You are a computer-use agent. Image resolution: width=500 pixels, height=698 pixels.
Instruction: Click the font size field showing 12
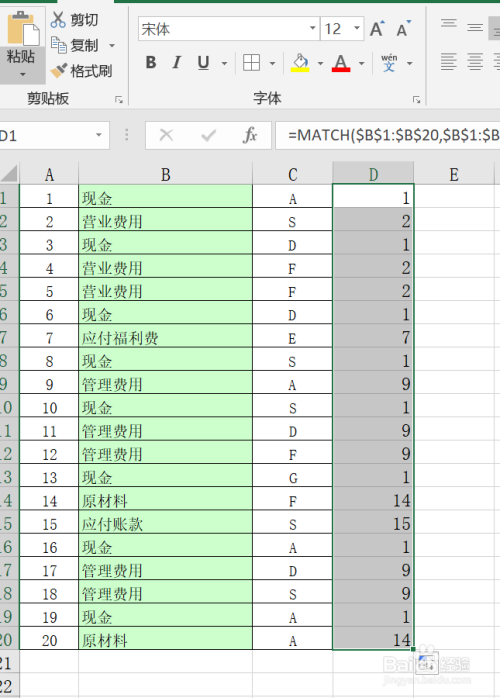click(x=336, y=29)
